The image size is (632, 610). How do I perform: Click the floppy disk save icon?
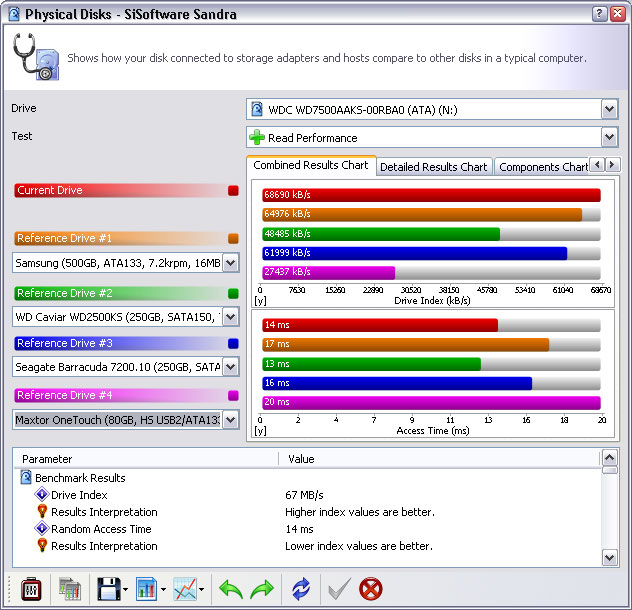coord(108,589)
